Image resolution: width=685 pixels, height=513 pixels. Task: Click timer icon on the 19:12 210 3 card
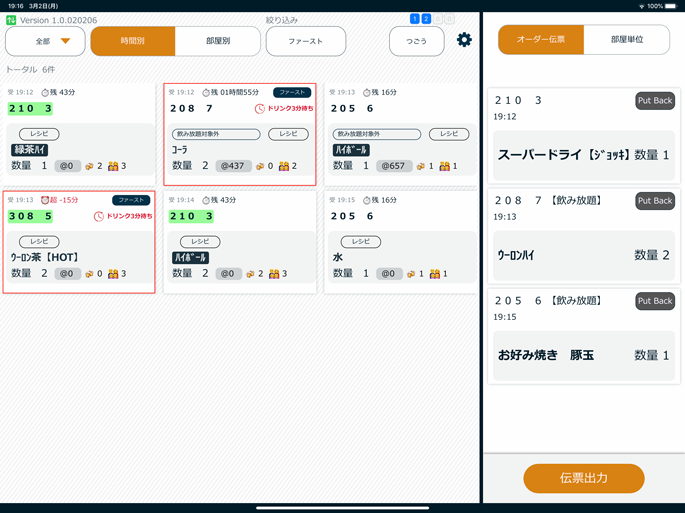(x=45, y=93)
